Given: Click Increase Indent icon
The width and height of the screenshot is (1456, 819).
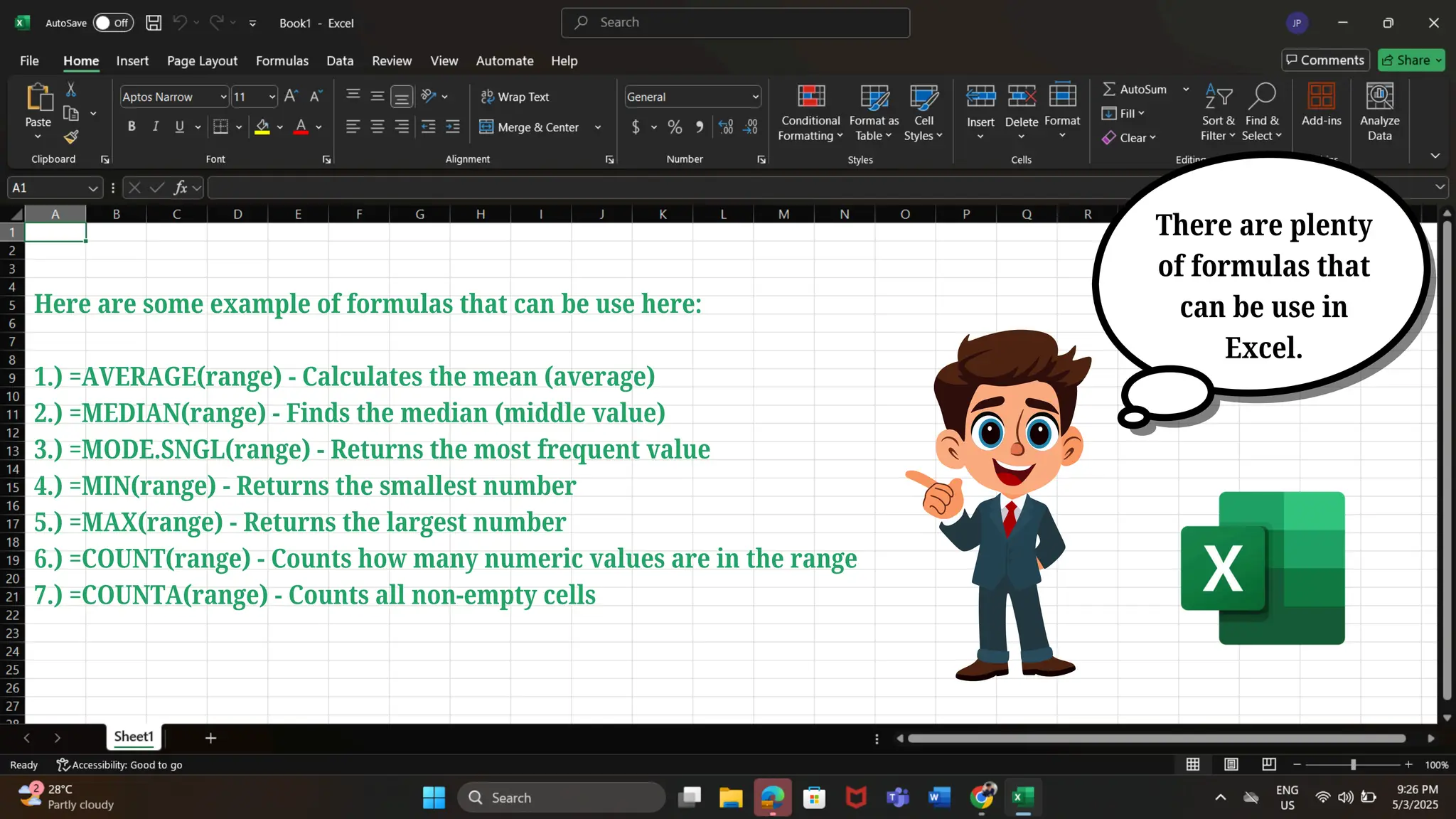Looking at the screenshot, I should pos(453,127).
